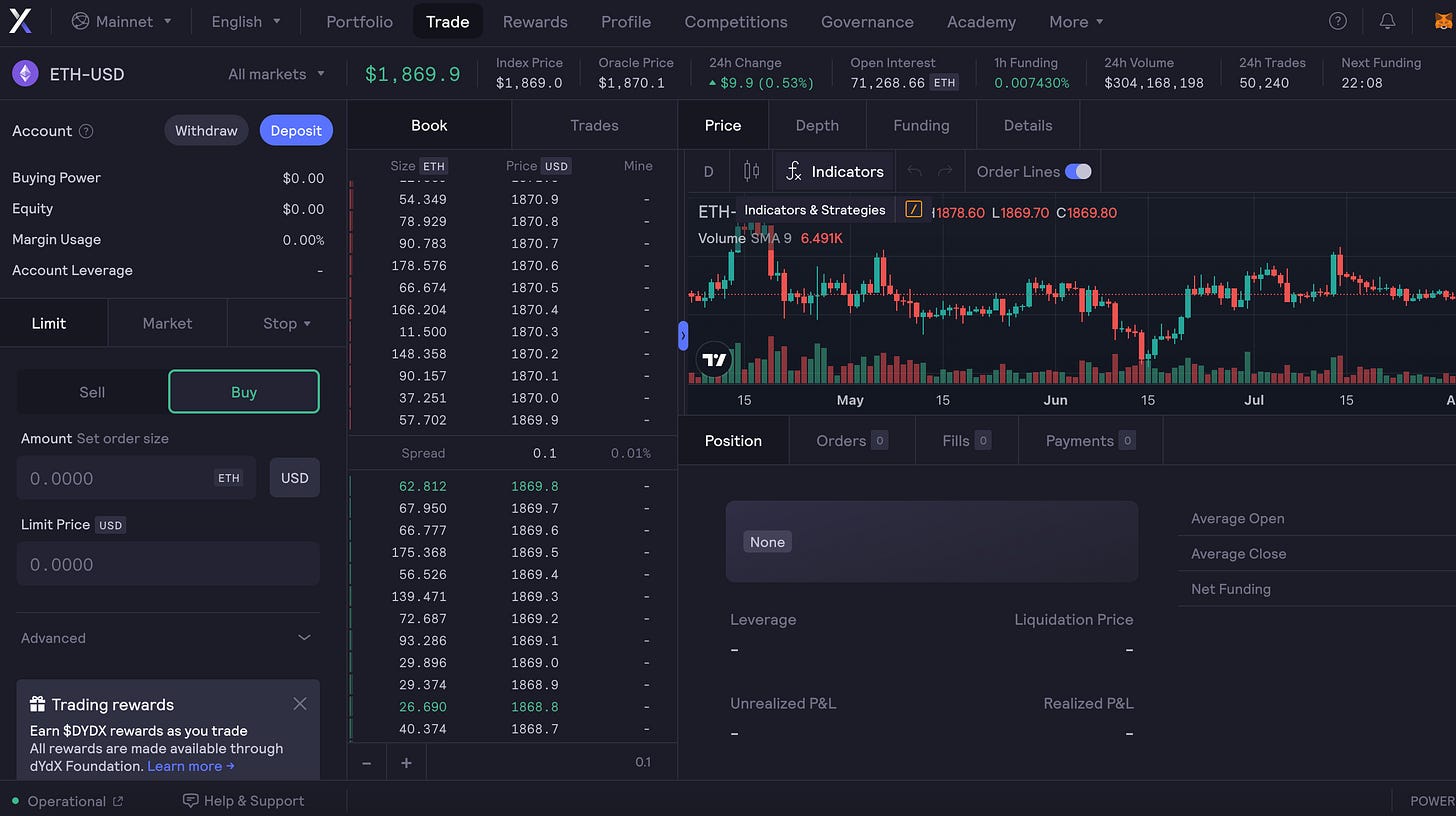Select the Position tab
1456x816 pixels.
pos(733,441)
